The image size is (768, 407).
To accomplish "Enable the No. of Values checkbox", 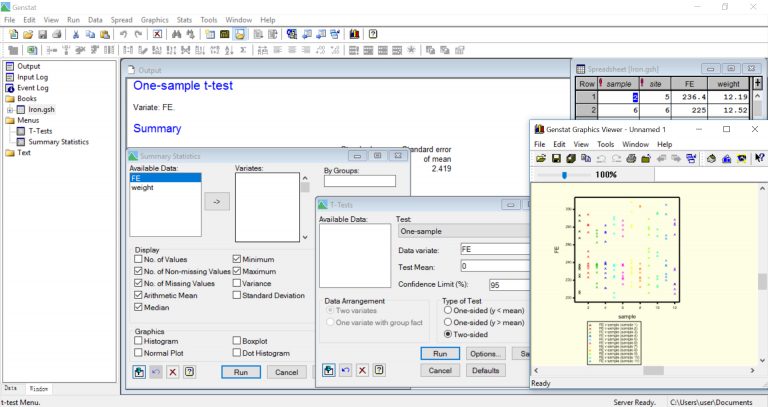I will [138, 259].
